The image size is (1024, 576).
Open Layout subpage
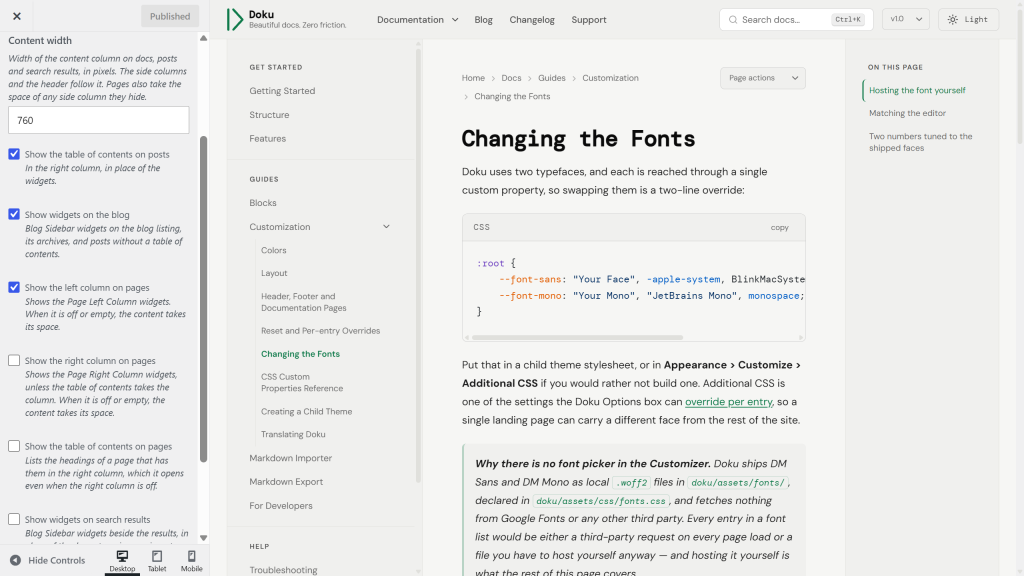pyautogui.click(x=274, y=273)
